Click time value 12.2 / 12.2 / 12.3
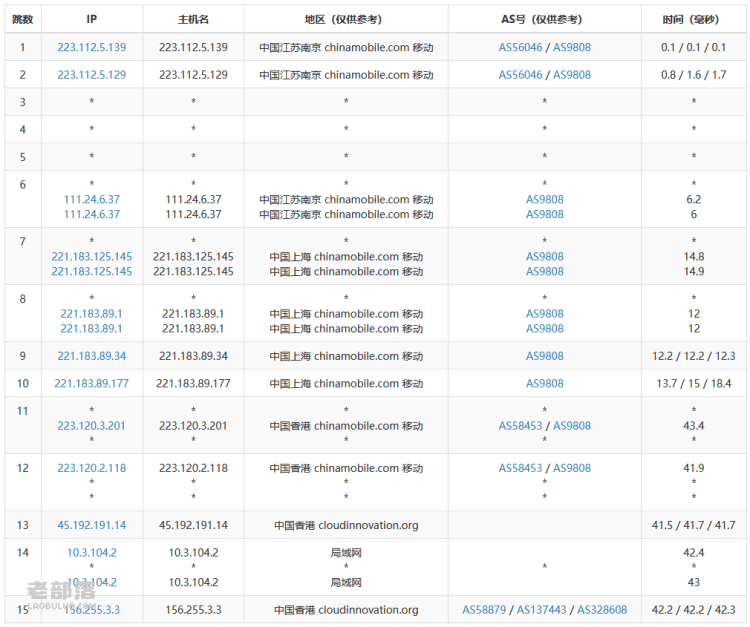Image resolution: width=750 pixels, height=627 pixels. 694,356
